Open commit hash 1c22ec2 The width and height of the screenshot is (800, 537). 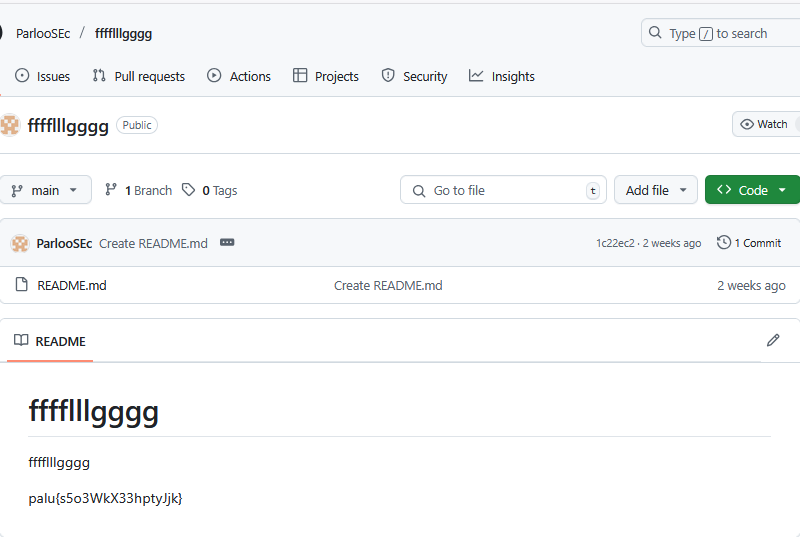tap(615, 243)
